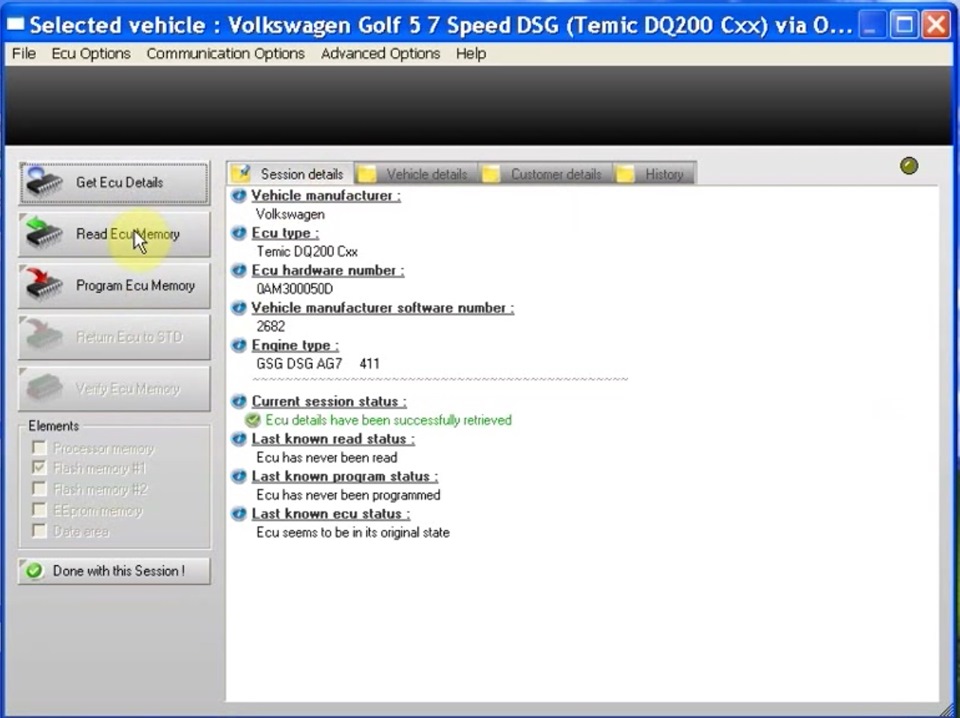Click the blue eye icon beside Vehicle manufacturer
Viewport: 960px width, 718px height.
click(x=239, y=196)
